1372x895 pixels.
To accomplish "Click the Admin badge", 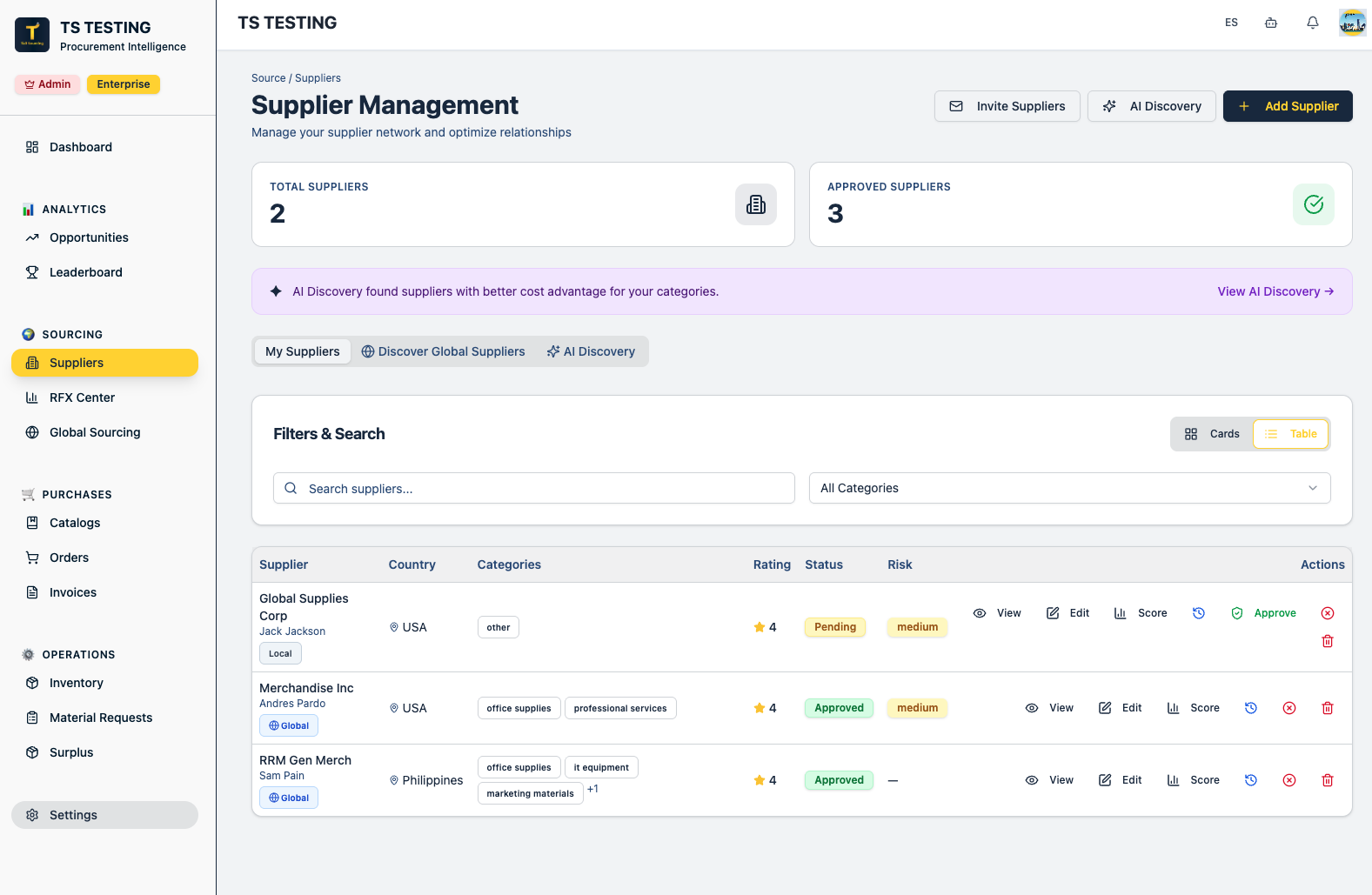I will 48,84.
